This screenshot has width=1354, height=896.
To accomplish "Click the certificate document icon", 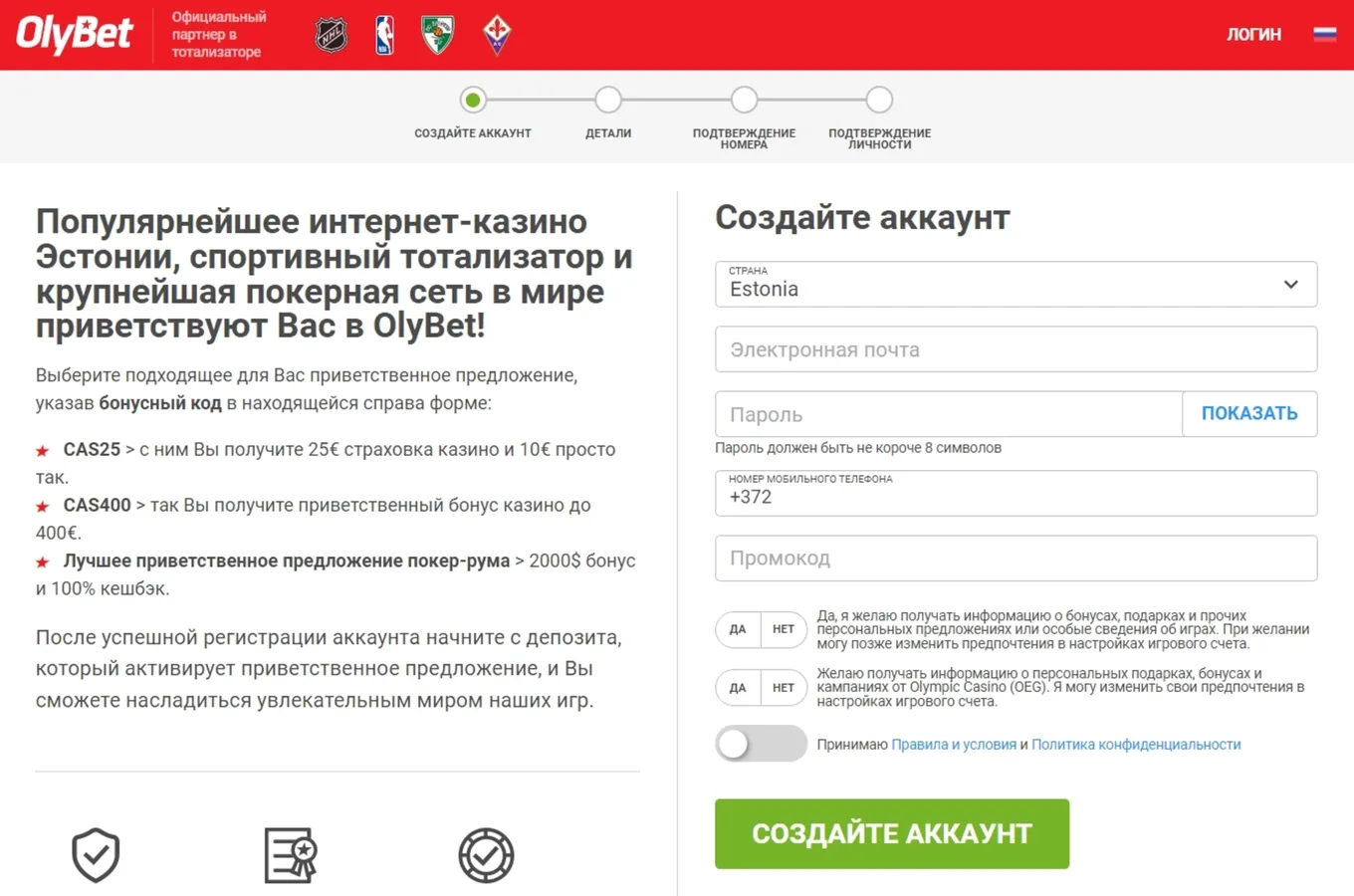I will 291,855.
